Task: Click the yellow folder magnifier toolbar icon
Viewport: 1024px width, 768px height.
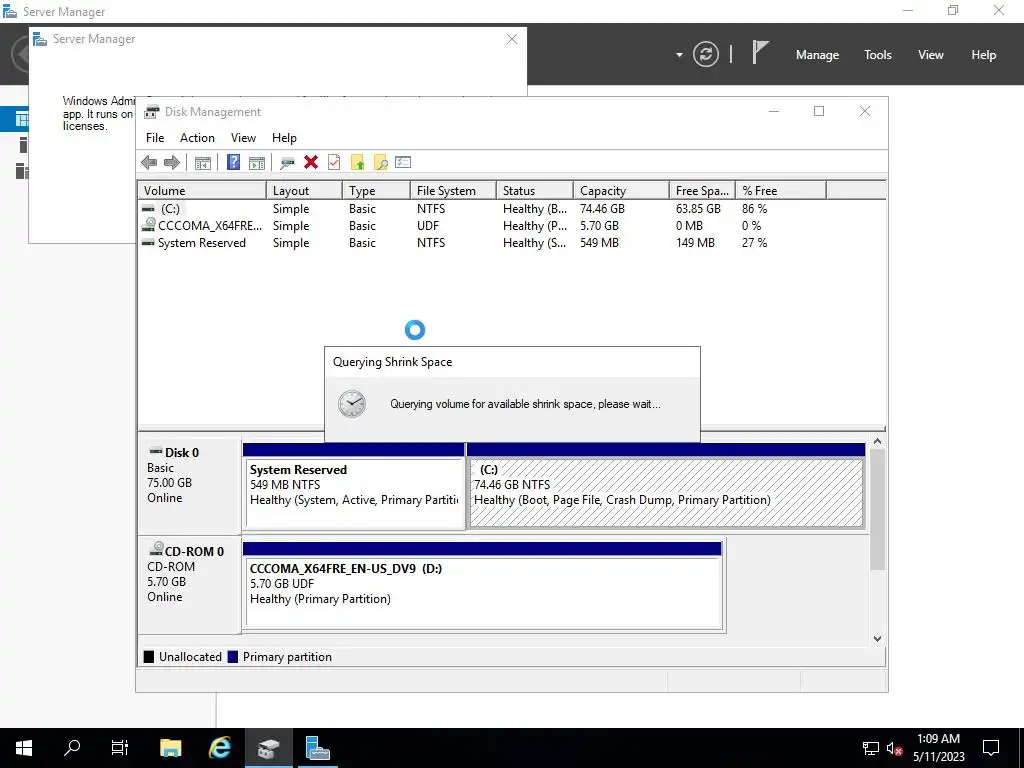Action: tap(380, 163)
